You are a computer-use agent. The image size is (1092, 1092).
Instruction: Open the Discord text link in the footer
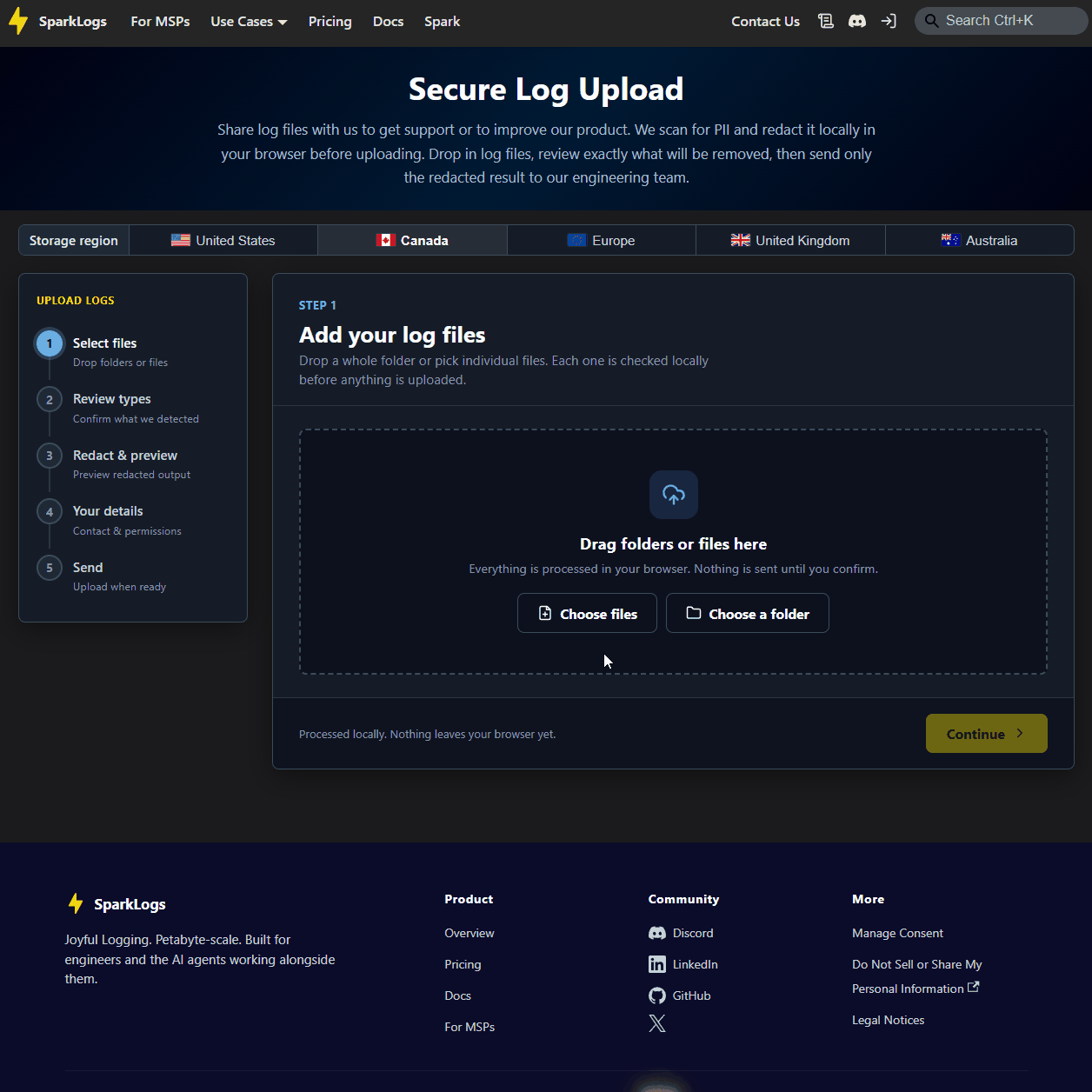(693, 933)
